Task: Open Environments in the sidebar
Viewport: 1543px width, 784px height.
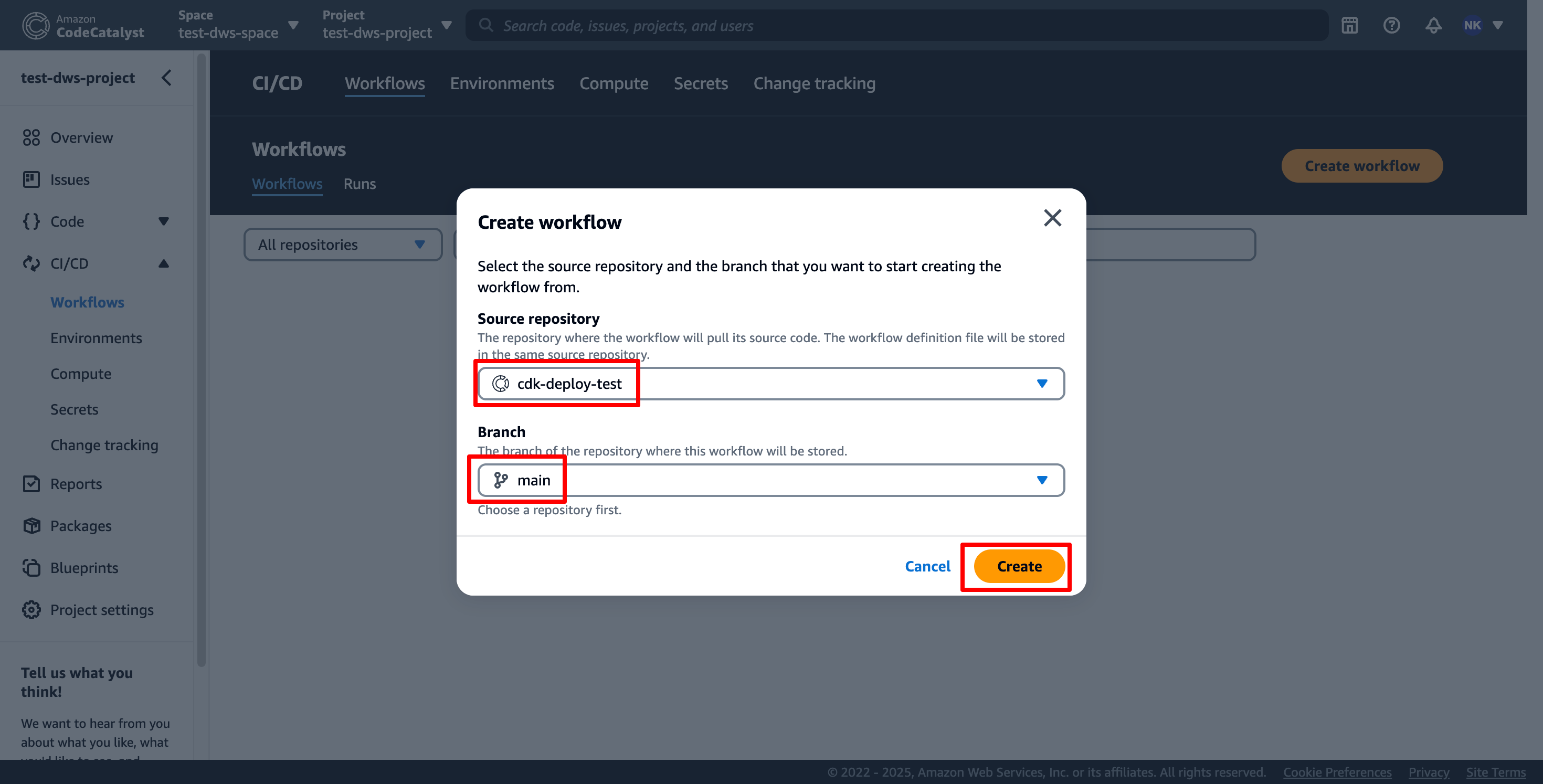Action: (x=97, y=338)
